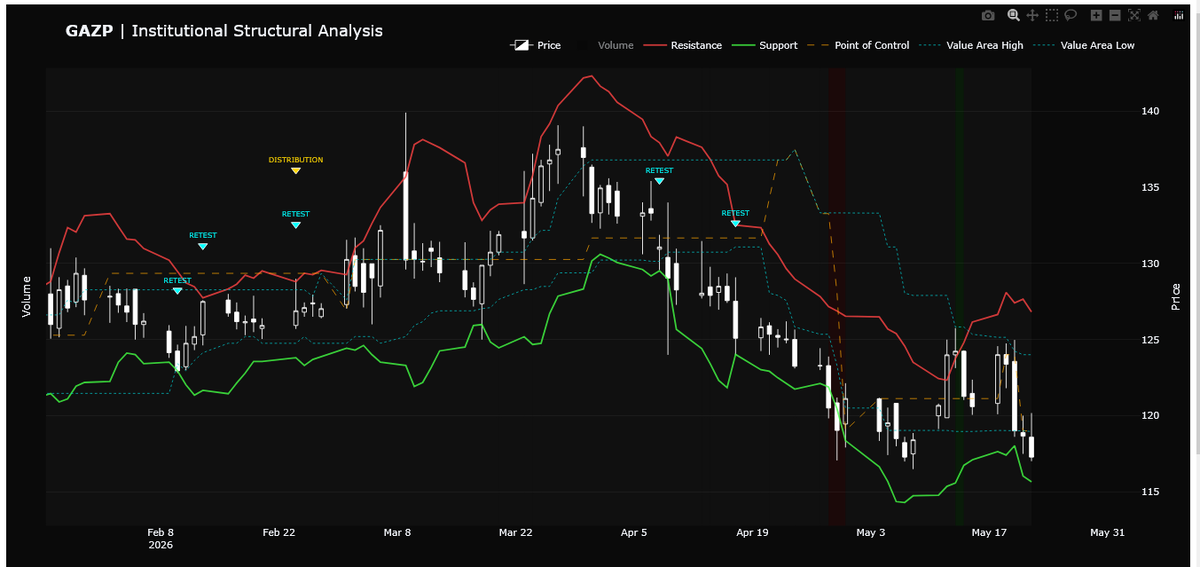
Task: Choose the Lasso Select tool
Action: point(1070,15)
